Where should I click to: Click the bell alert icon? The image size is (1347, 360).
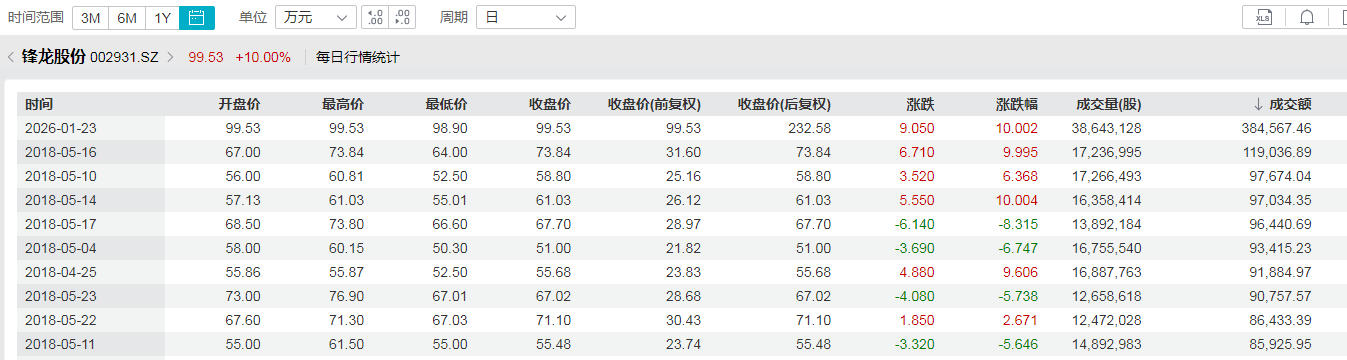pos(1306,17)
